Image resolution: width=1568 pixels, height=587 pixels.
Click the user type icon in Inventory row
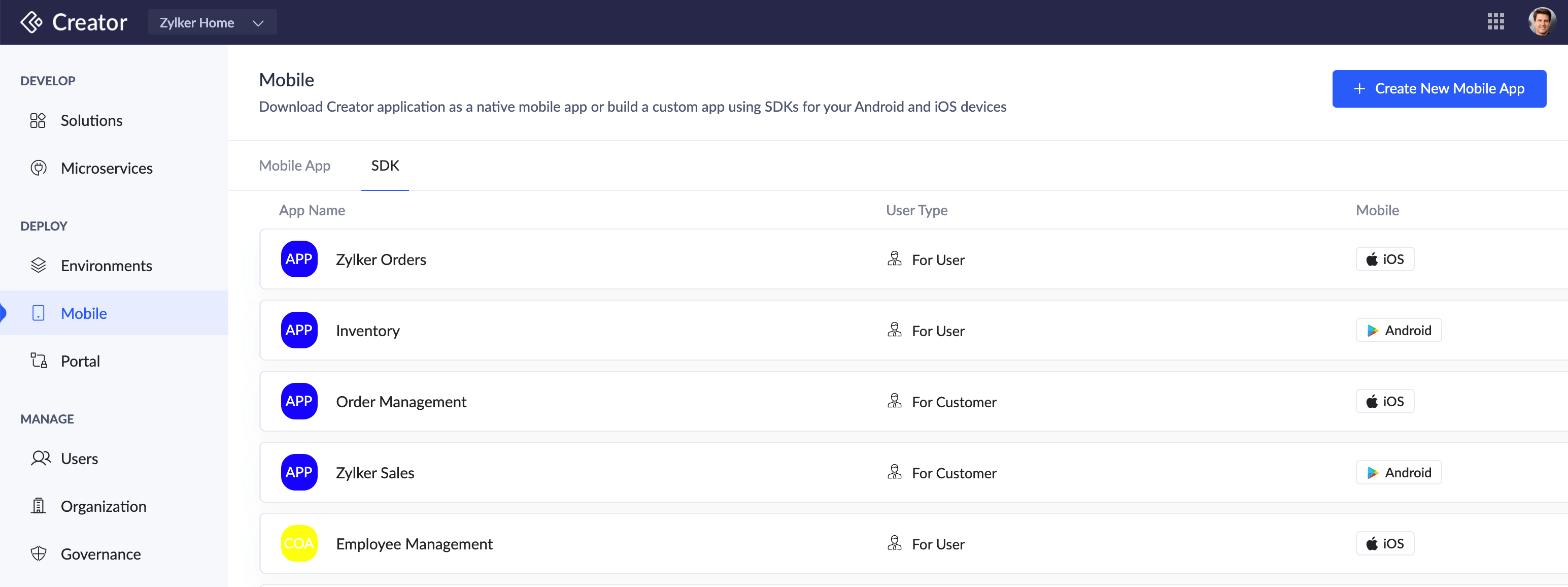click(x=894, y=330)
